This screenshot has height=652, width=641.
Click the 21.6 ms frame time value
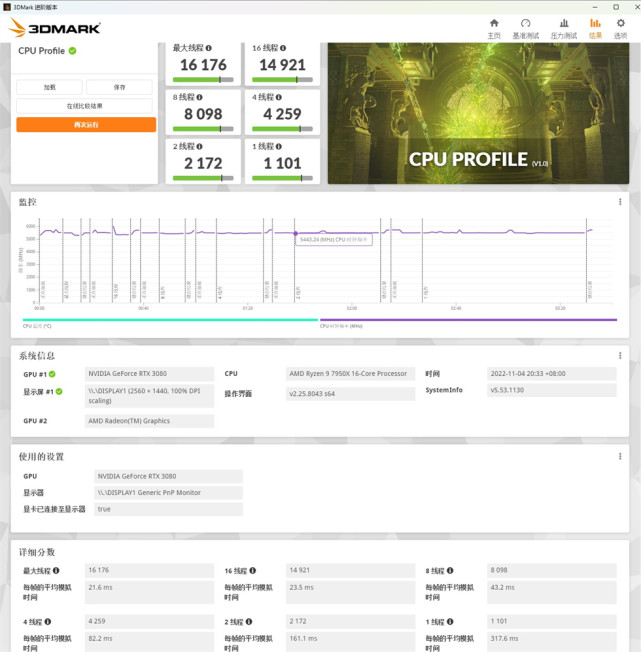(149, 592)
